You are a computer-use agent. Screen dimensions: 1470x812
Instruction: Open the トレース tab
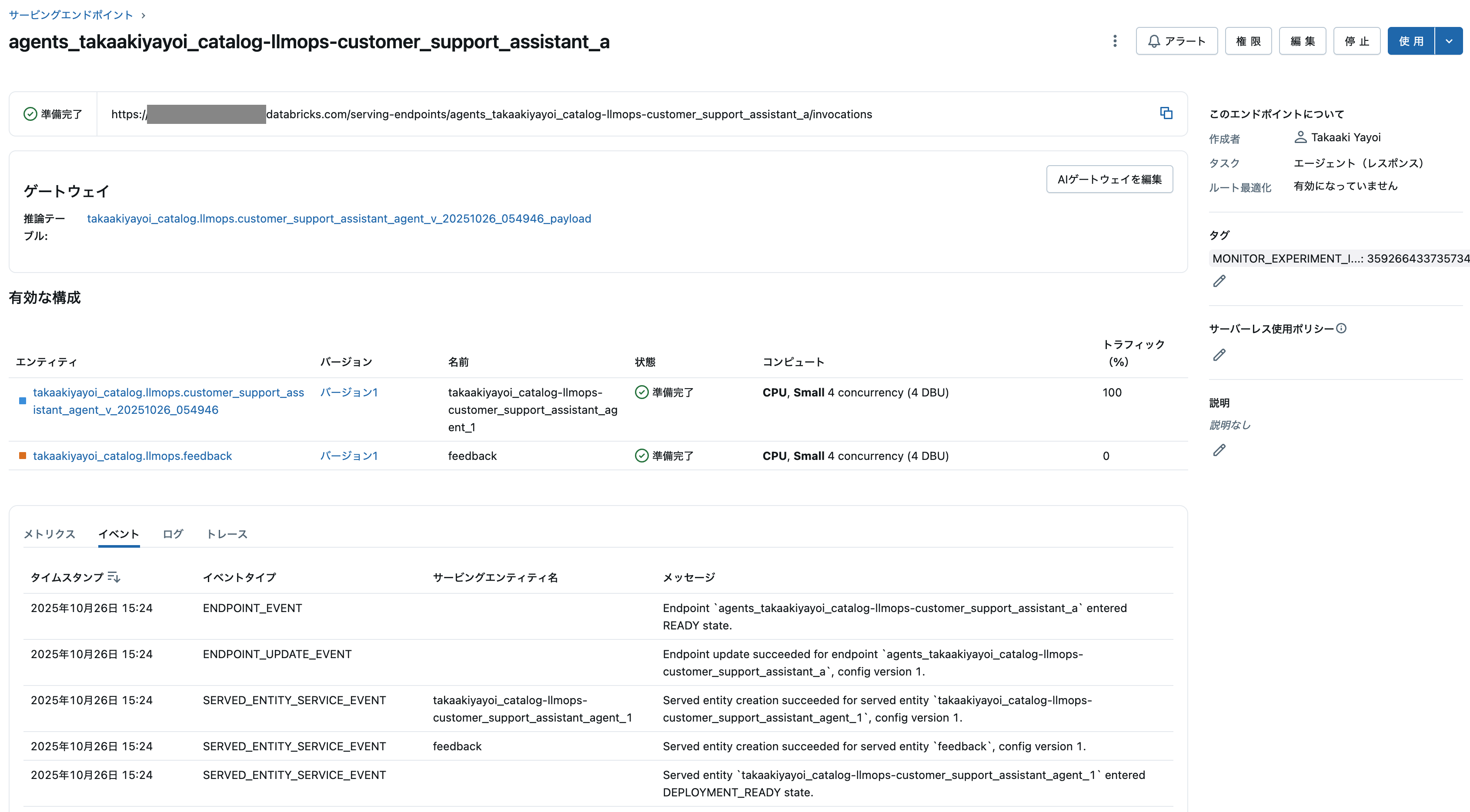pos(227,534)
